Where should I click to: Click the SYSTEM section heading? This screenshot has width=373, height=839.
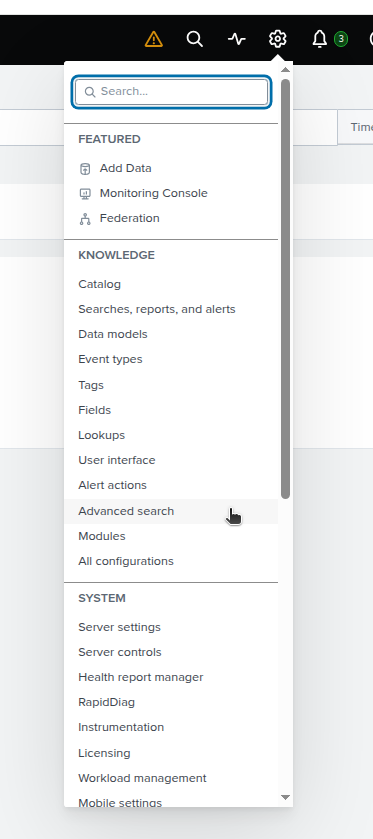click(102, 598)
